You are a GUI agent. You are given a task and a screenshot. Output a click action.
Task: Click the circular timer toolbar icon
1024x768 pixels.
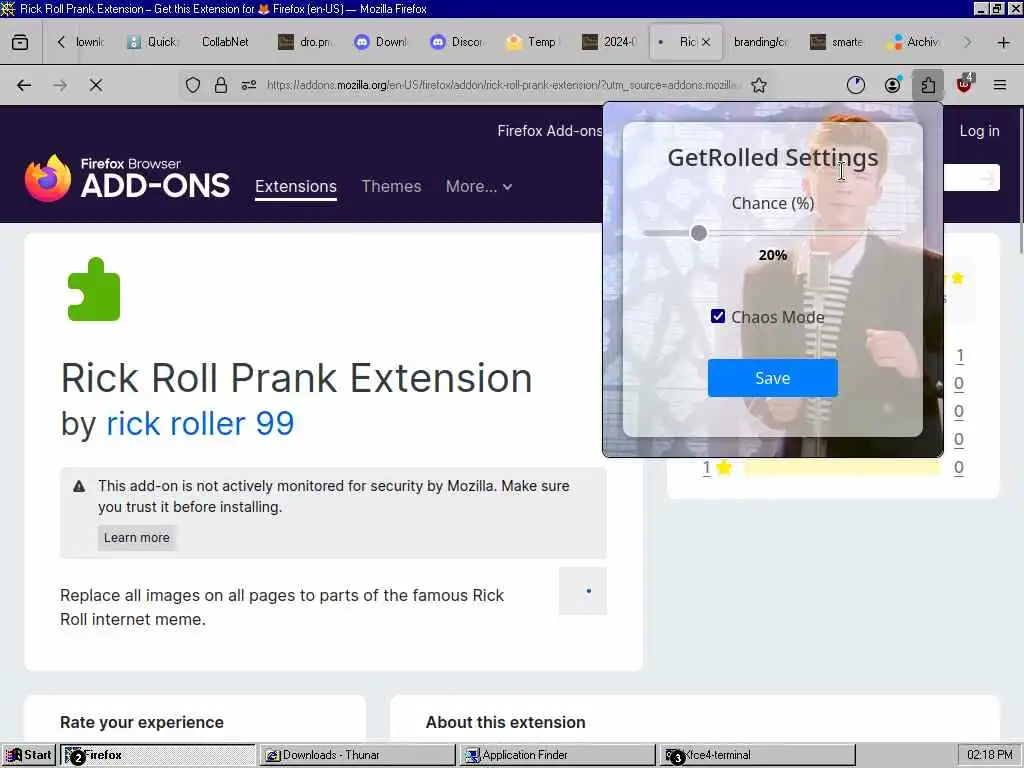(x=856, y=86)
